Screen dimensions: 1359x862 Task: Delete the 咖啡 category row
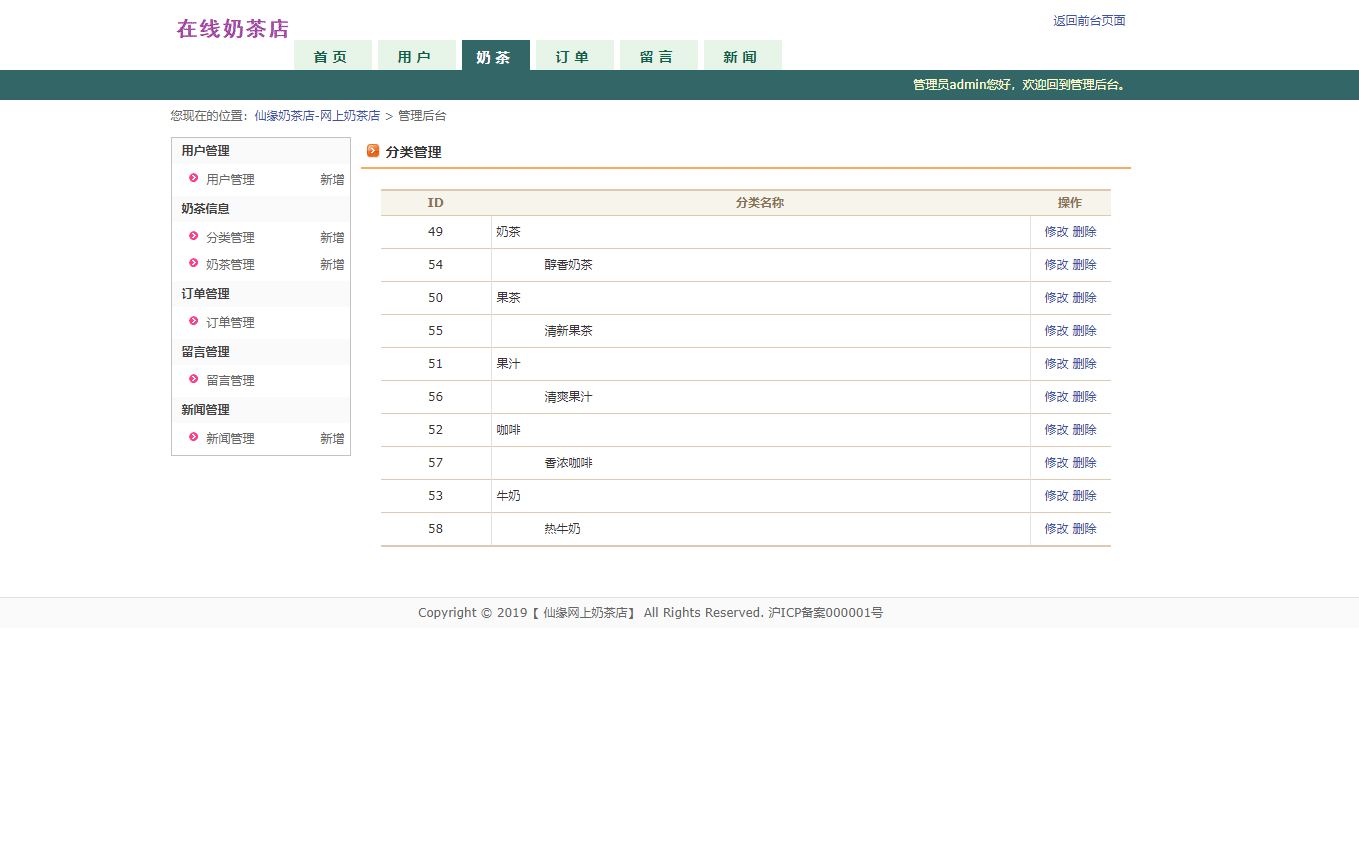click(x=1084, y=430)
